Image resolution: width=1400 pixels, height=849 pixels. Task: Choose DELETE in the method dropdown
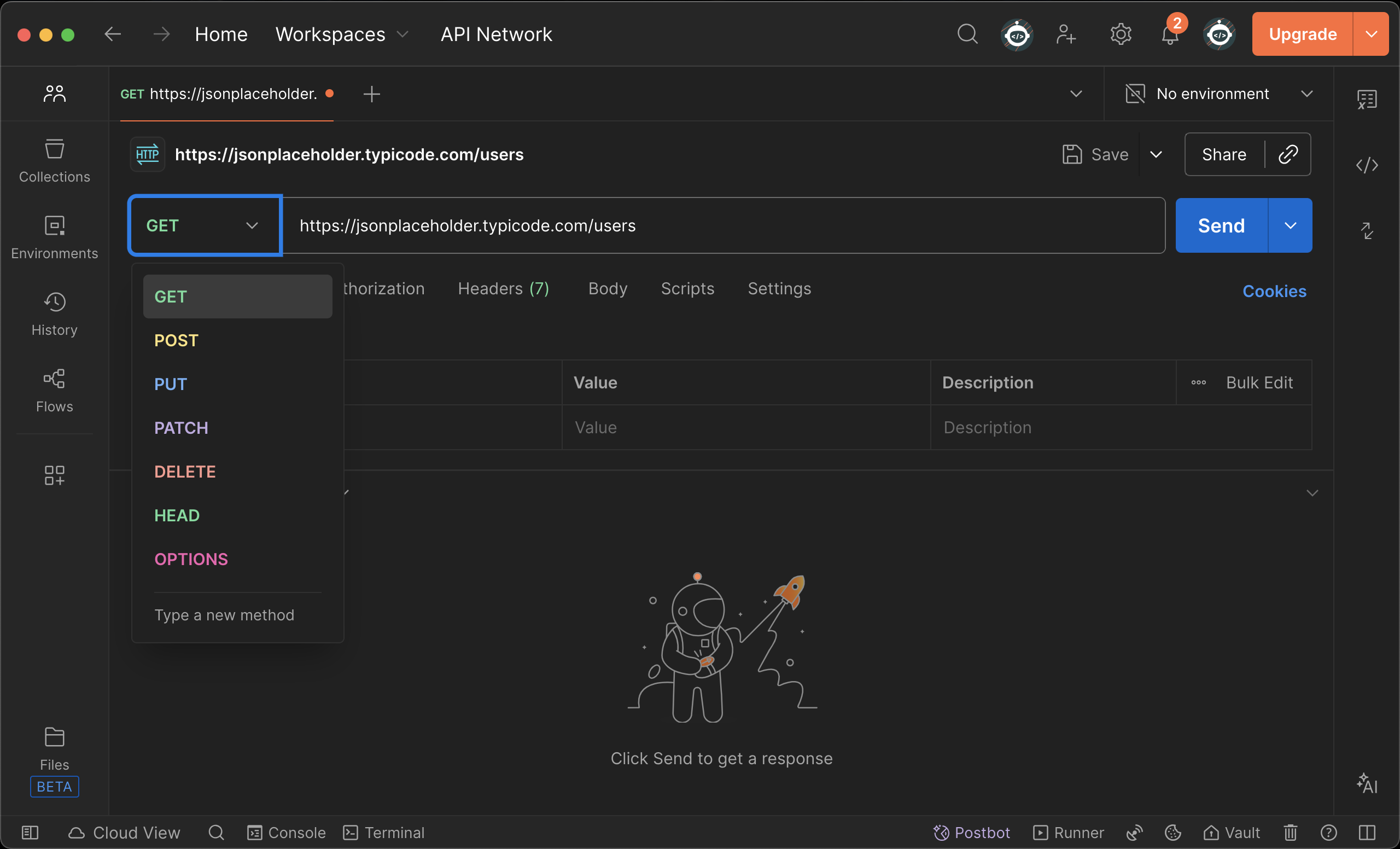[185, 472]
